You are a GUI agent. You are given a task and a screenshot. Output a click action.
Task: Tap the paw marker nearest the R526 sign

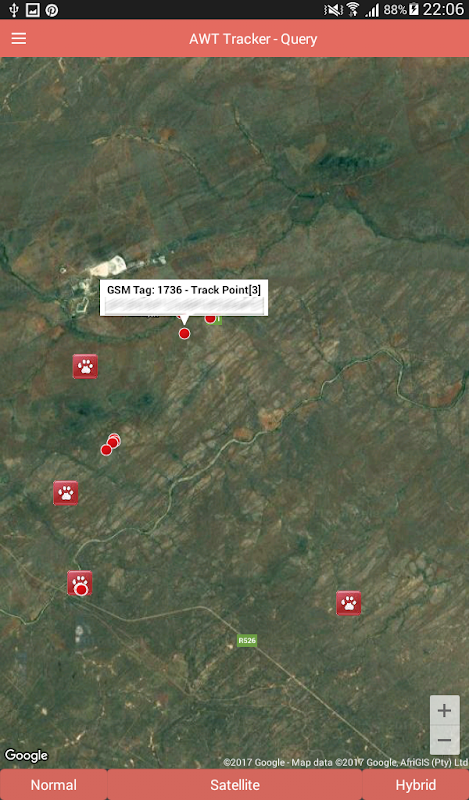pyautogui.click(x=349, y=603)
